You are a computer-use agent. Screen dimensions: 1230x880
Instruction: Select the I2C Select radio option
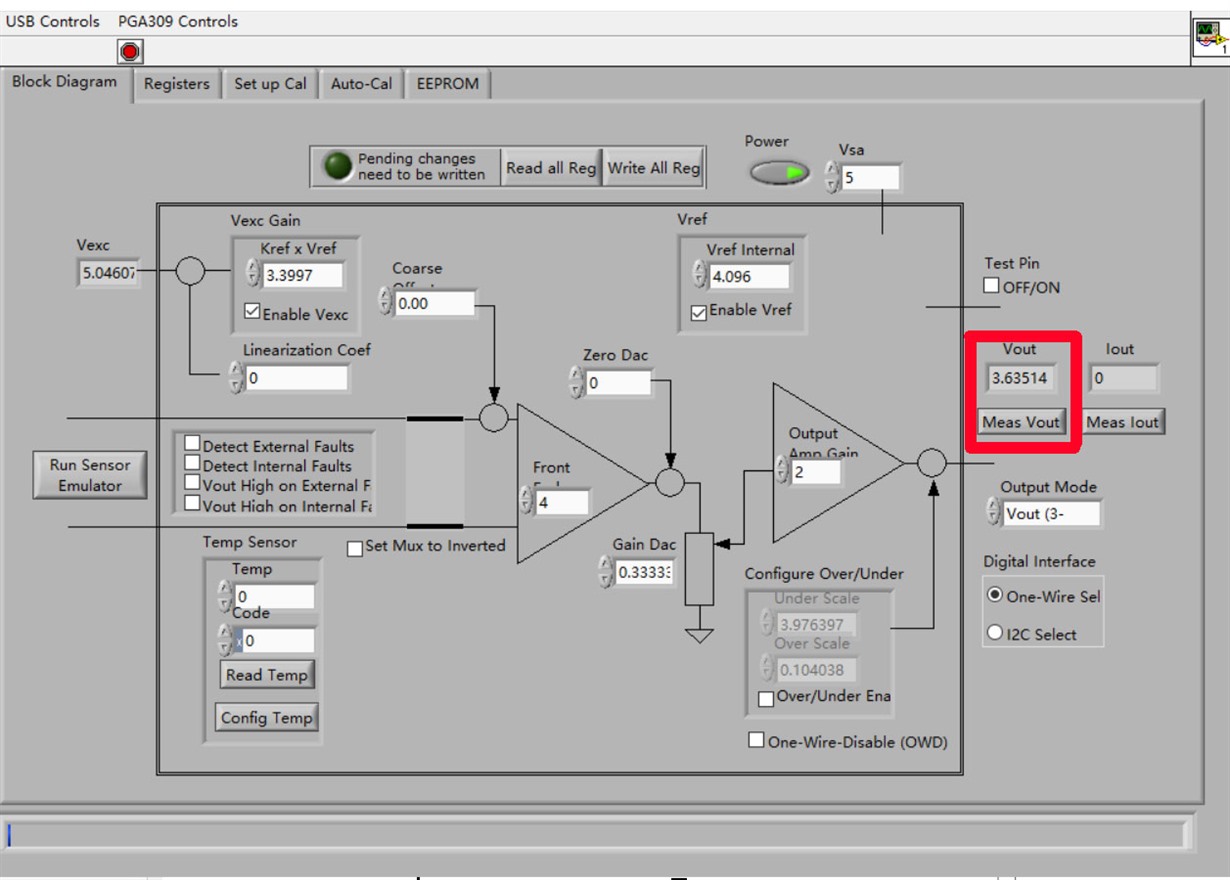[994, 633]
